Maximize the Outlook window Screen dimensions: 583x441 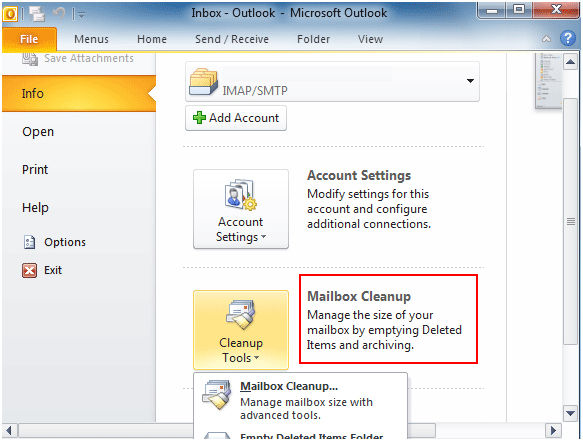coord(519,10)
